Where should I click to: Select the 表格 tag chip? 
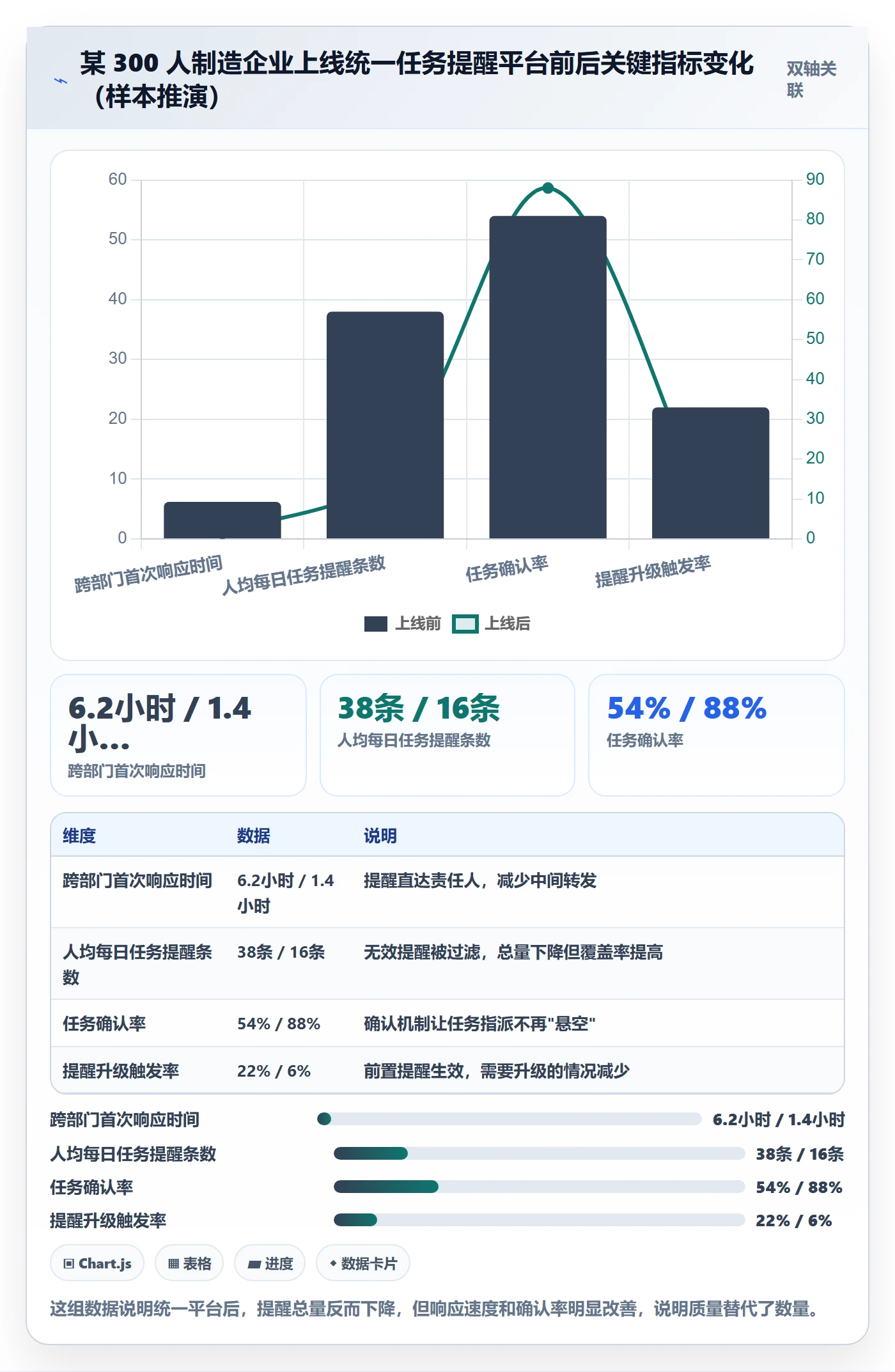(x=189, y=1263)
